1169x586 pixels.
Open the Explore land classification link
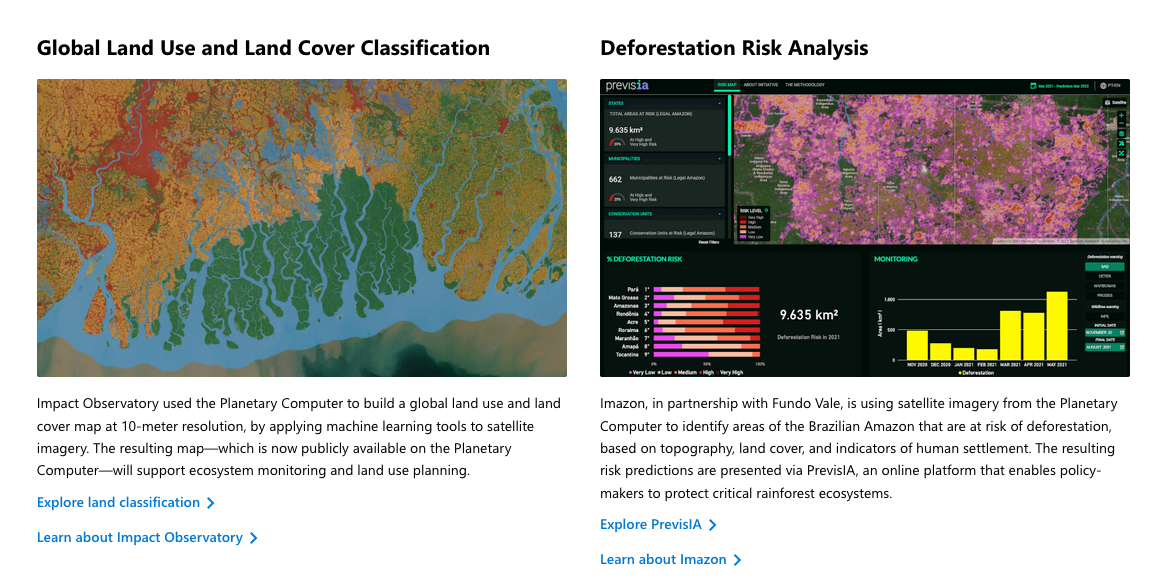[x=118, y=503]
